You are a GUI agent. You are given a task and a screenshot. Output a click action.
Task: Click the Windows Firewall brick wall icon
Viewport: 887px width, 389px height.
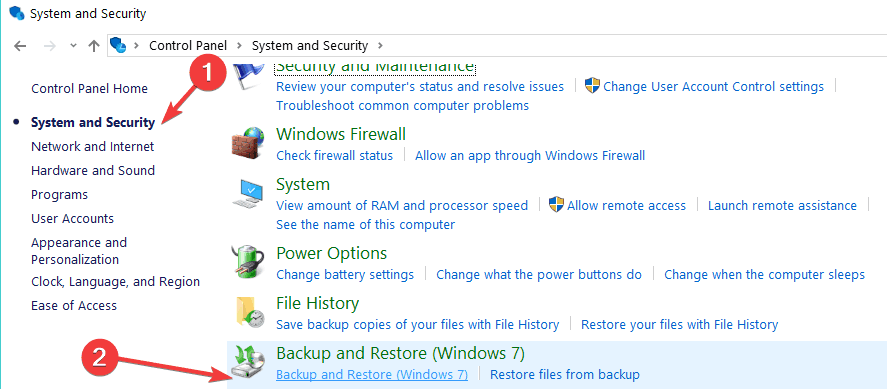248,144
